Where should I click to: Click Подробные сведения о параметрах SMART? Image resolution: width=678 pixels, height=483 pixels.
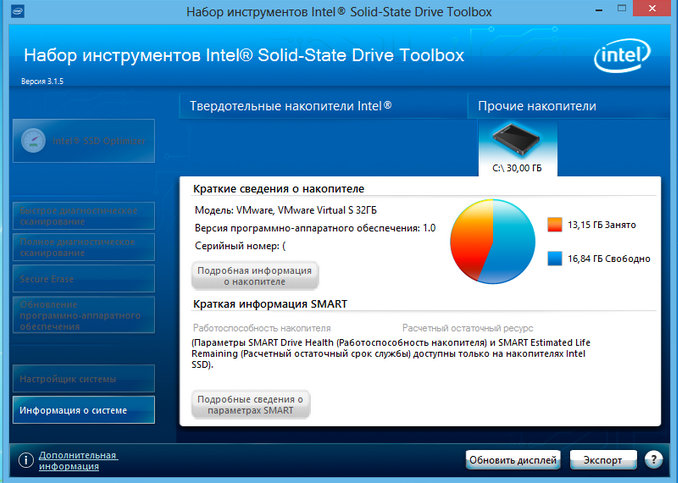(250, 404)
